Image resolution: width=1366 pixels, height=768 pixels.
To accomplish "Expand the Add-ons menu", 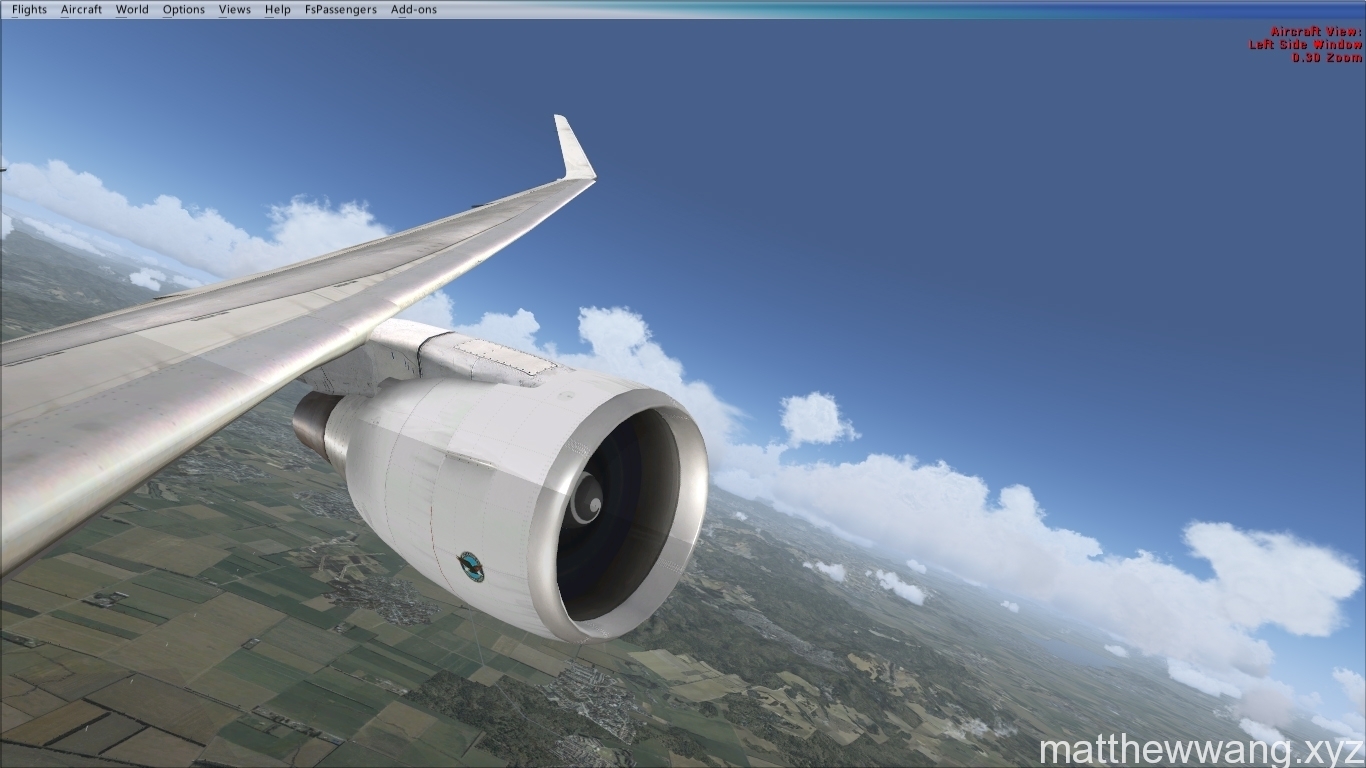I will (414, 9).
